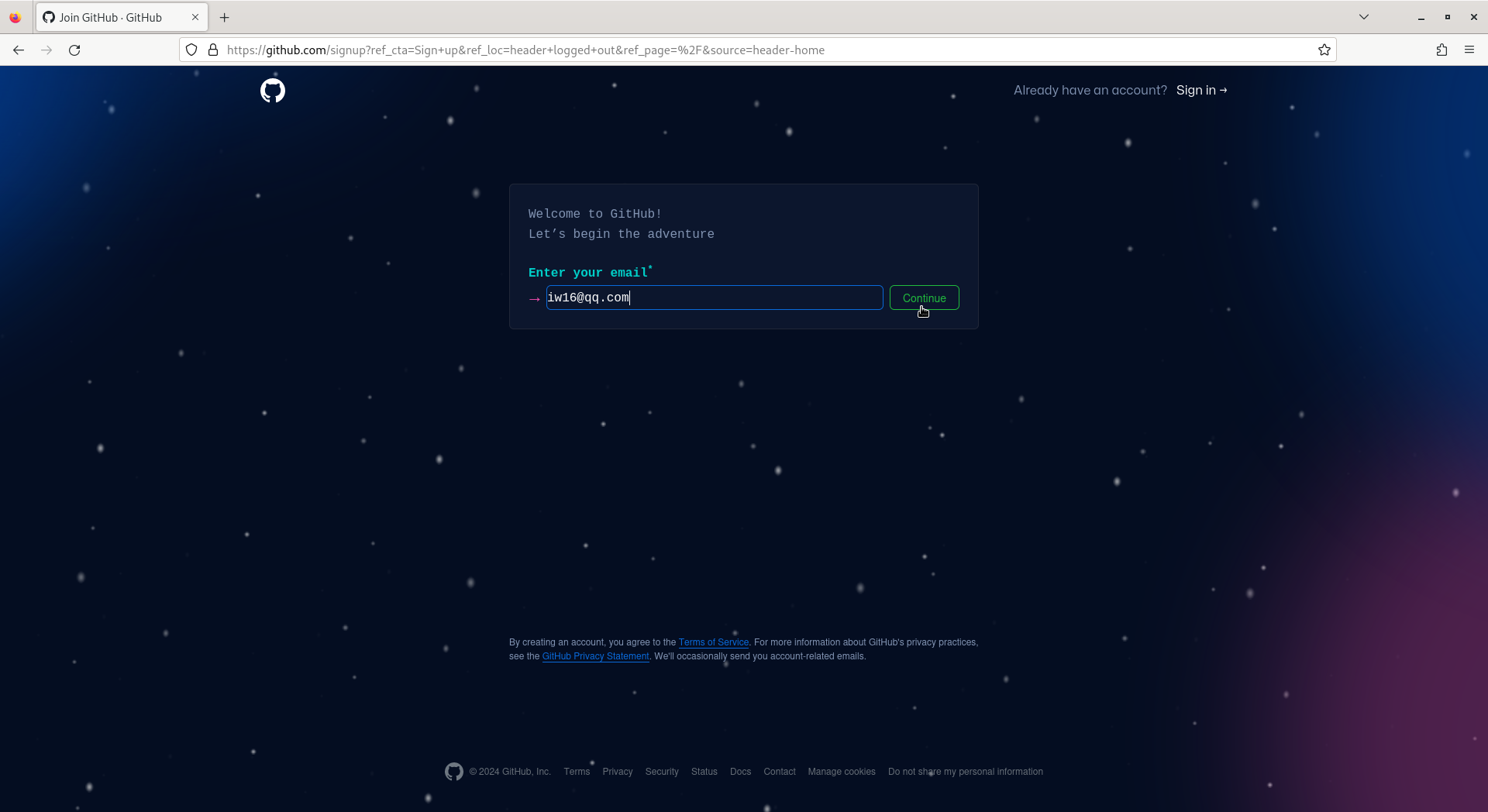Click '© 2024 GitHub, Inc.' text

510,772
